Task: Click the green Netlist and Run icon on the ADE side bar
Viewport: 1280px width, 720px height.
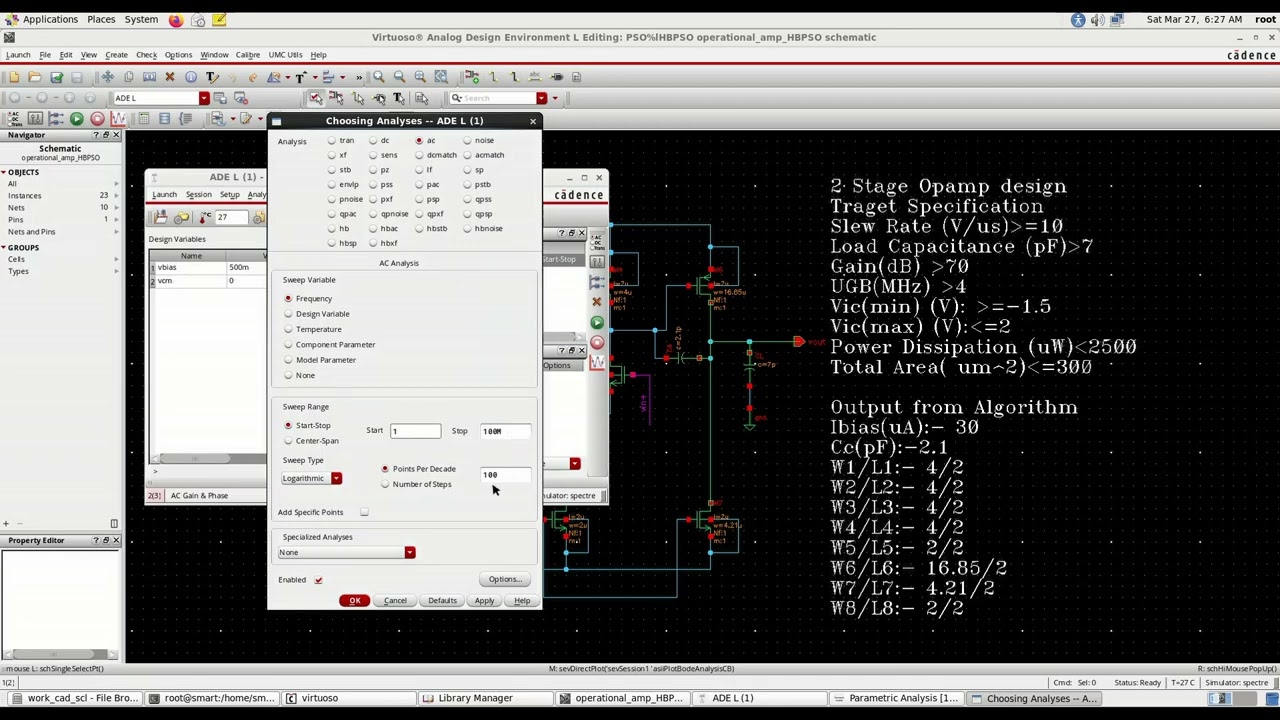Action: (x=597, y=322)
